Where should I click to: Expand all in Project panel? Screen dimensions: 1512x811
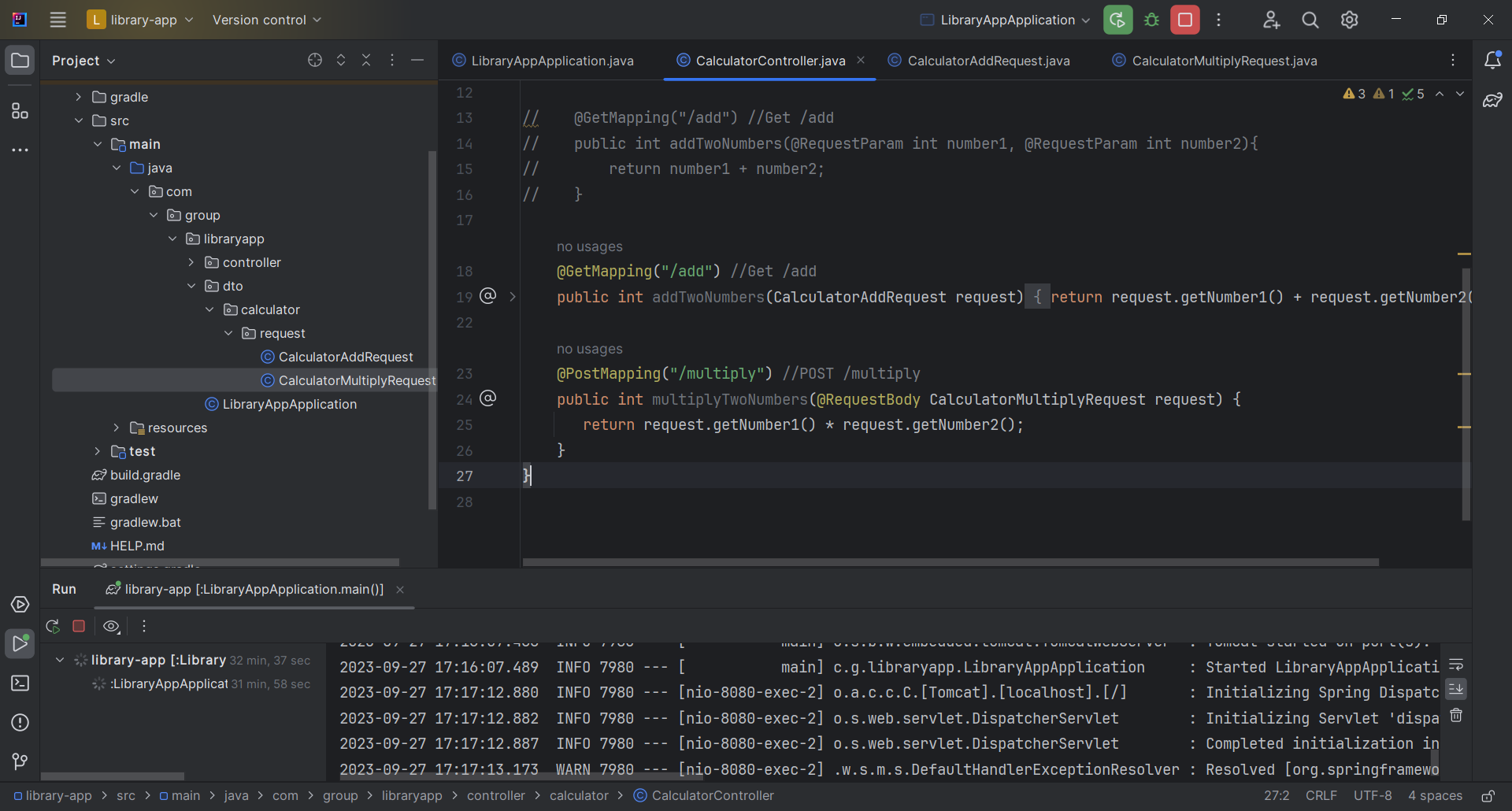tap(341, 60)
